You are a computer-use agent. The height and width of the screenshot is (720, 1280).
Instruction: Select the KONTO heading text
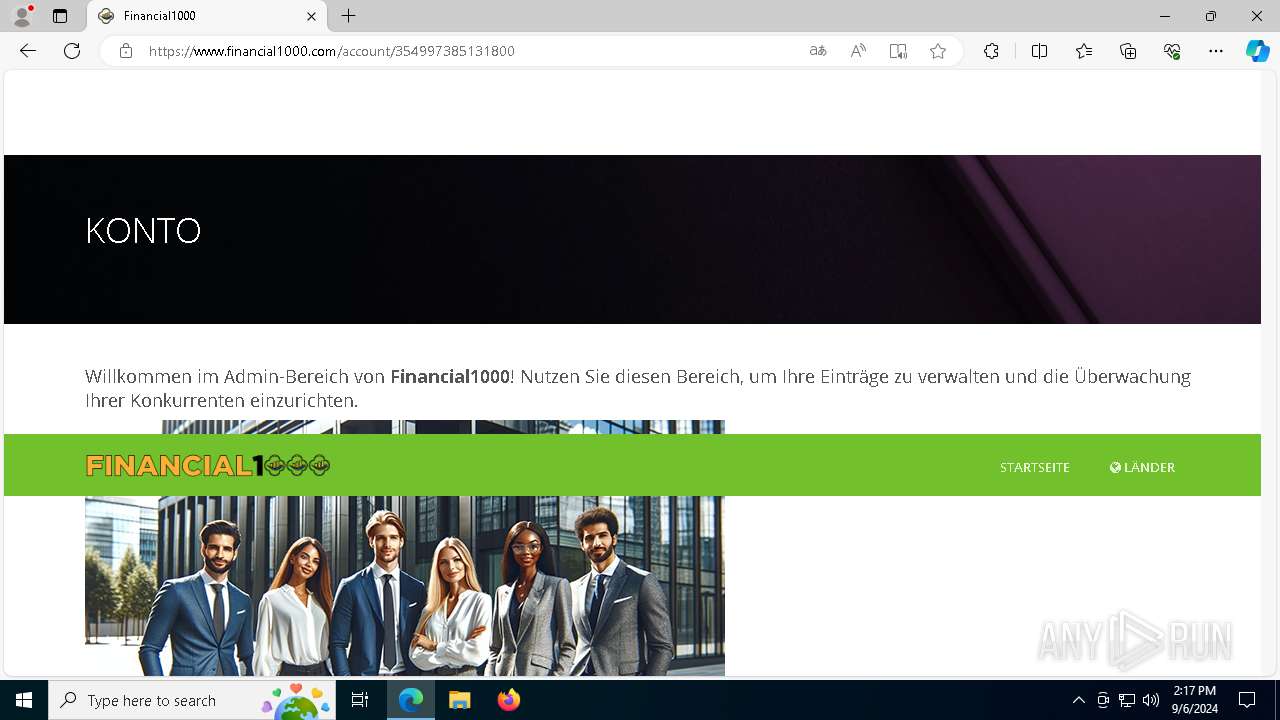point(143,231)
